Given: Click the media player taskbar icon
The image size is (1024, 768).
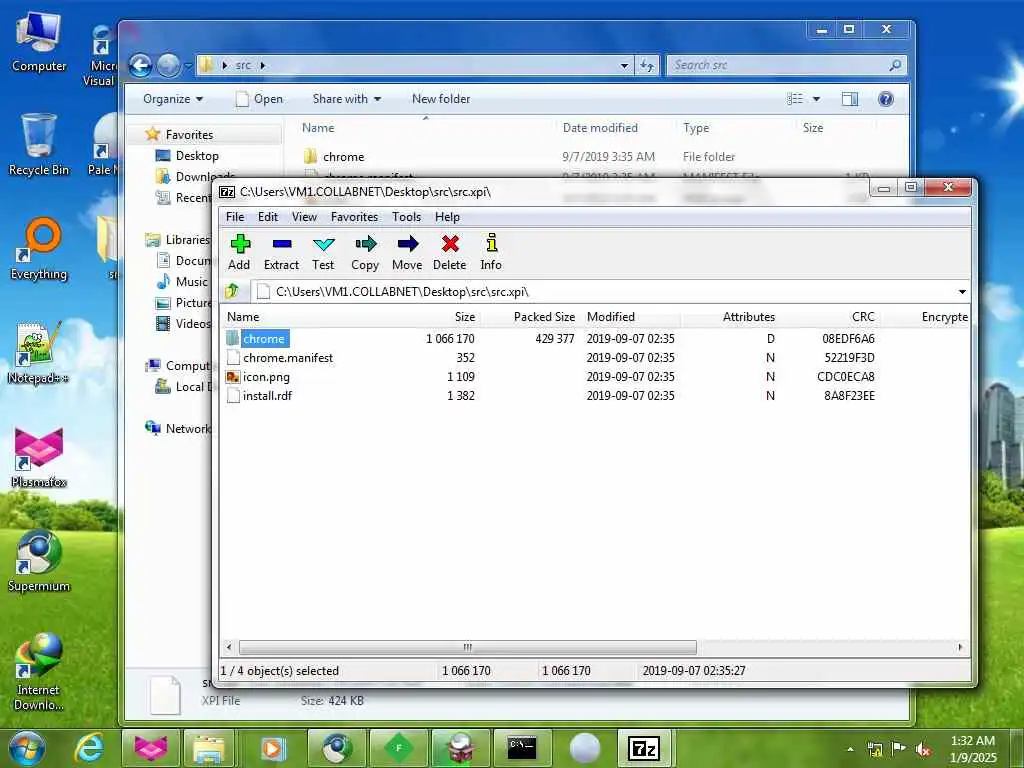Looking at the screenshot, I should pos(273,748).
